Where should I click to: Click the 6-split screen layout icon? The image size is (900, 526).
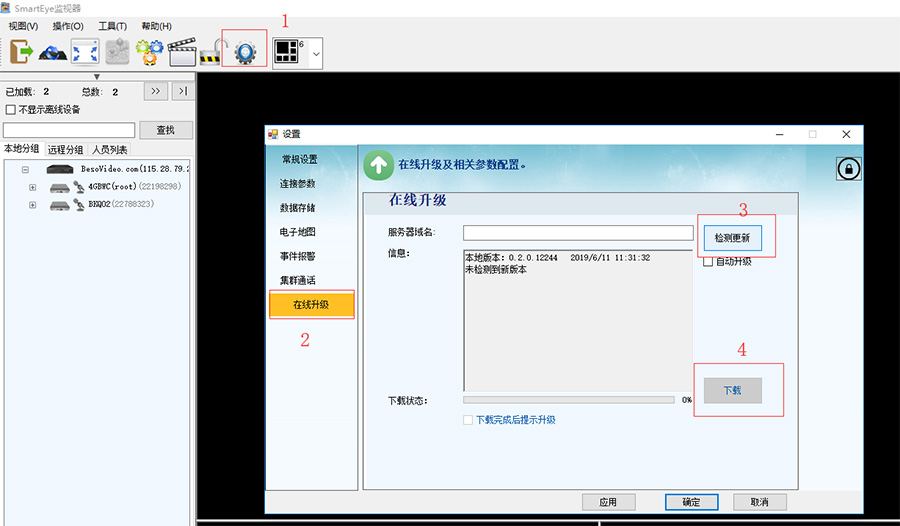tap(289, 52)
